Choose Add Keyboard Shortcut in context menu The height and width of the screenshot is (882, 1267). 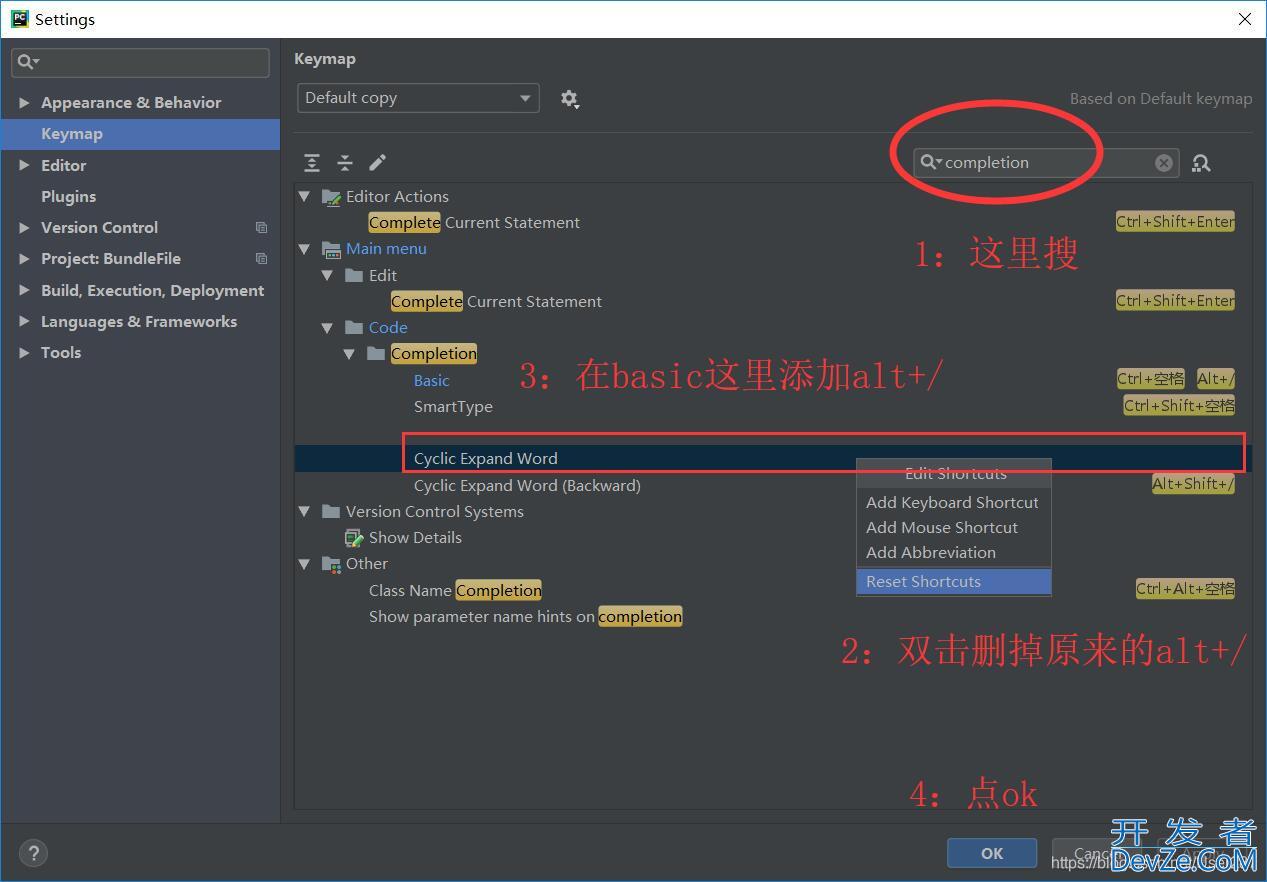point(953,502)
